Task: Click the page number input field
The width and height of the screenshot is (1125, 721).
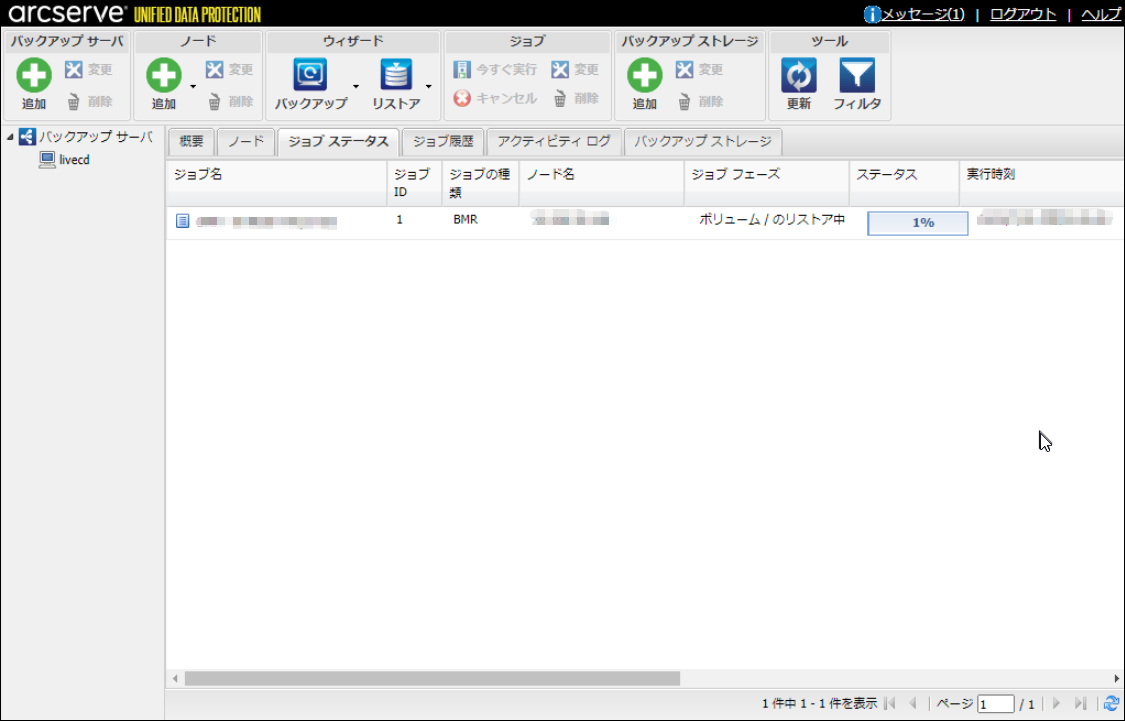Action: tap(995, 705)
